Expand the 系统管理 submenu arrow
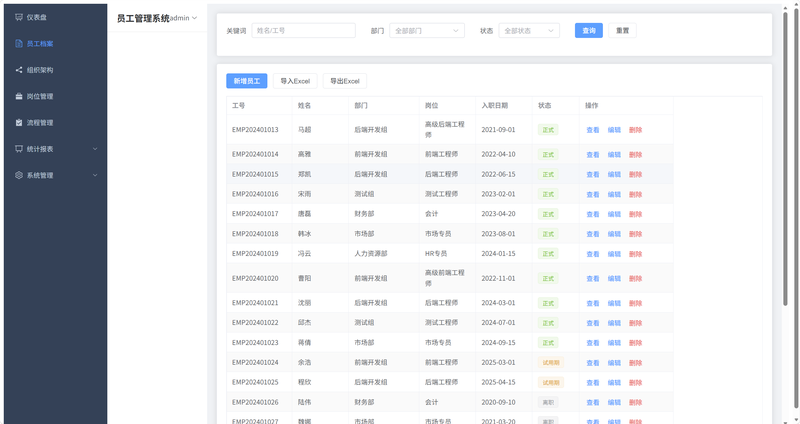 pos(95,175)
